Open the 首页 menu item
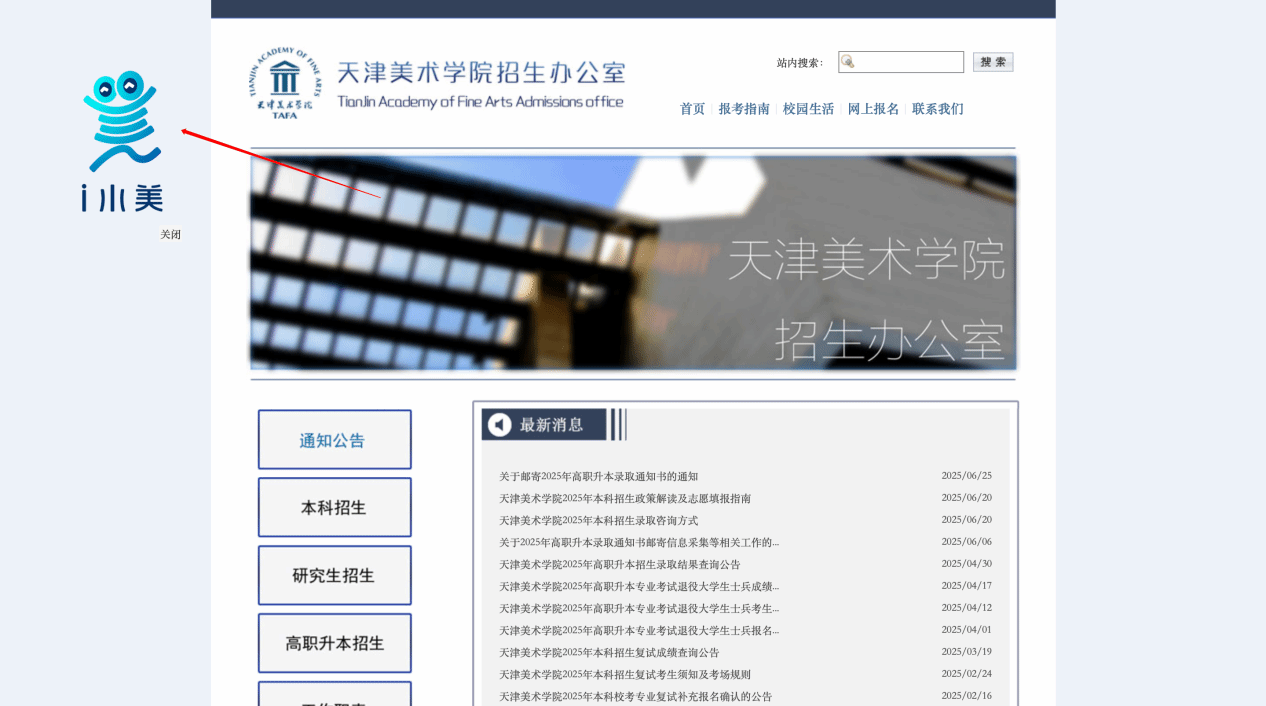This screenshot has height=706, width=1266. coord(692,109)
